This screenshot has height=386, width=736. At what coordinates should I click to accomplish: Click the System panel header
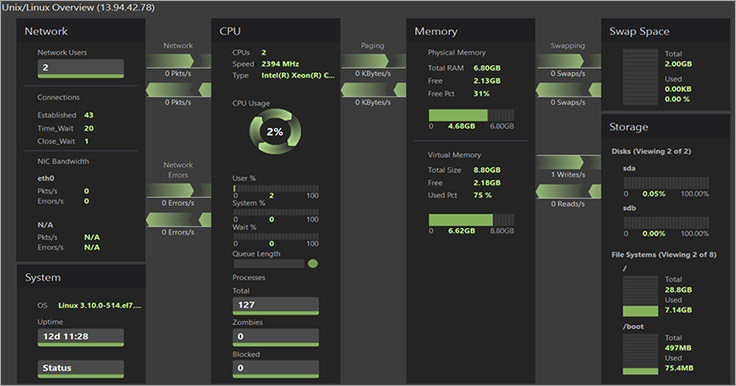pyautogui.click(x=81, y=277)
